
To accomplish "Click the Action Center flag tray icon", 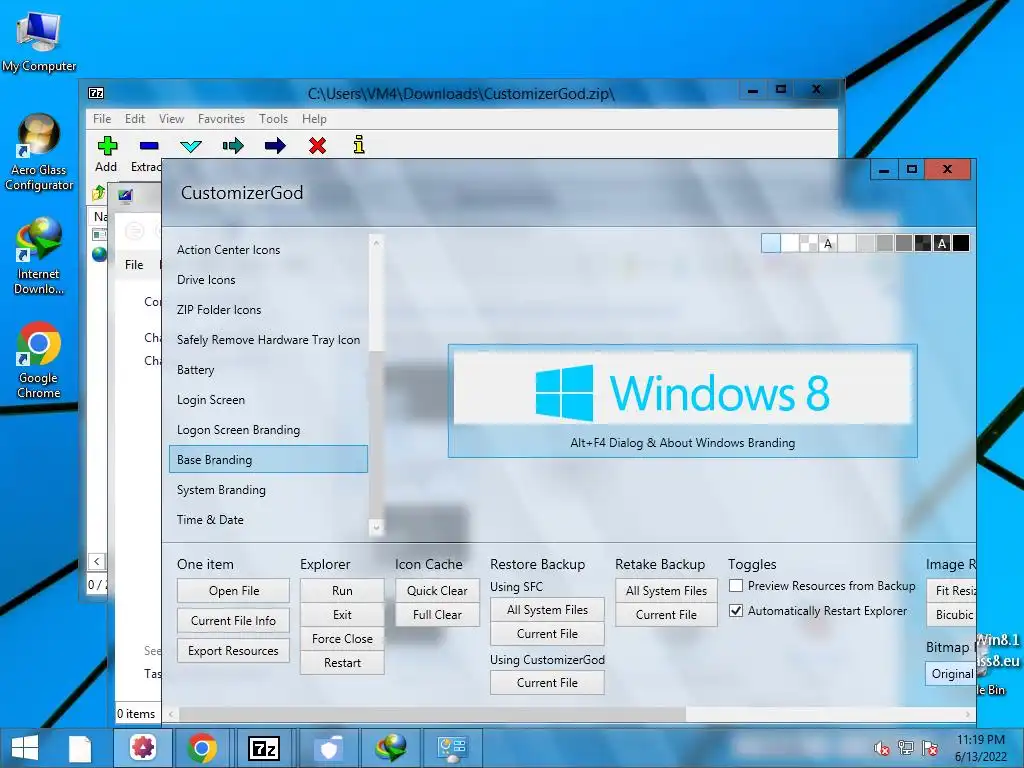I will point(930,748).
